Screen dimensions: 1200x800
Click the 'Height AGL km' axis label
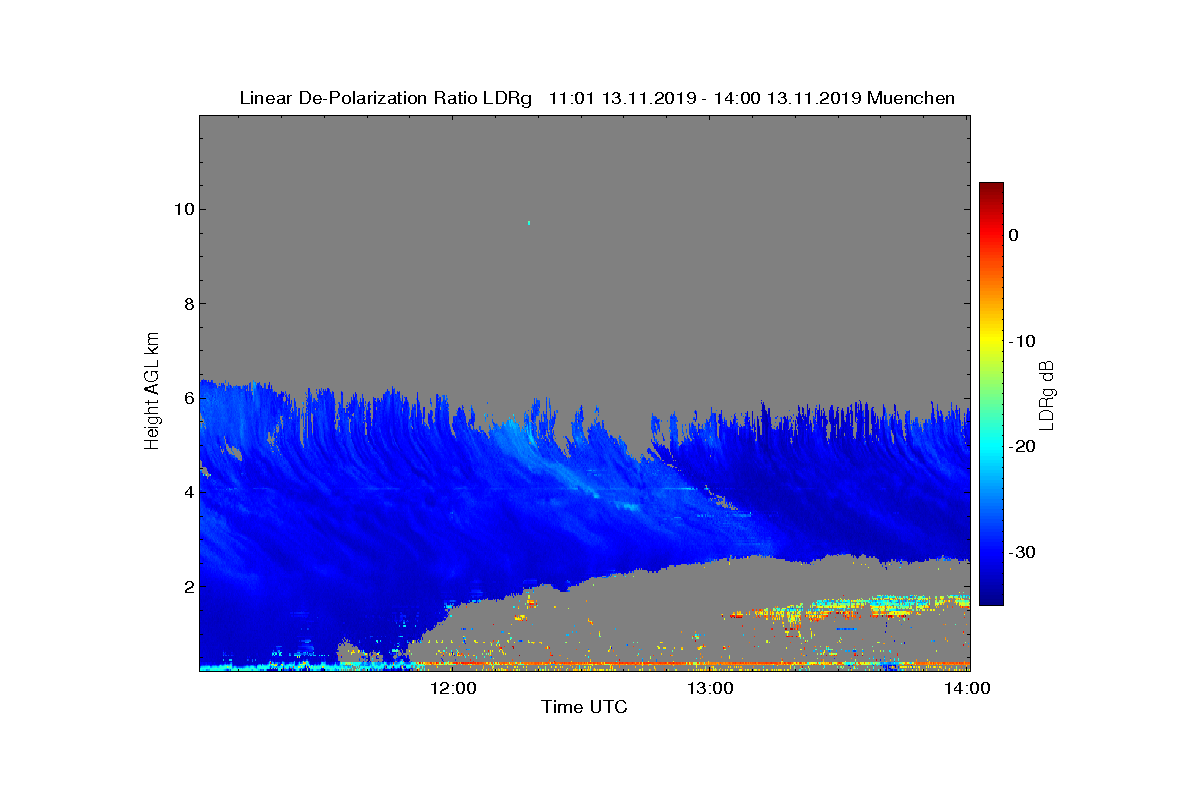(152, 392)
